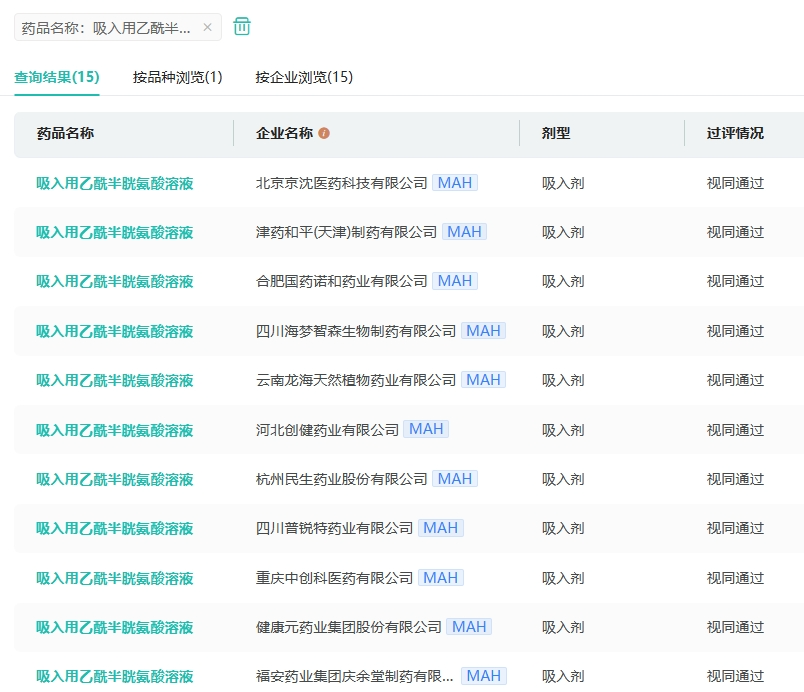Screen dimensions: 804x692
Task: Open drug link in the 四川海梦智森 row
Action: tap(115, 331)
